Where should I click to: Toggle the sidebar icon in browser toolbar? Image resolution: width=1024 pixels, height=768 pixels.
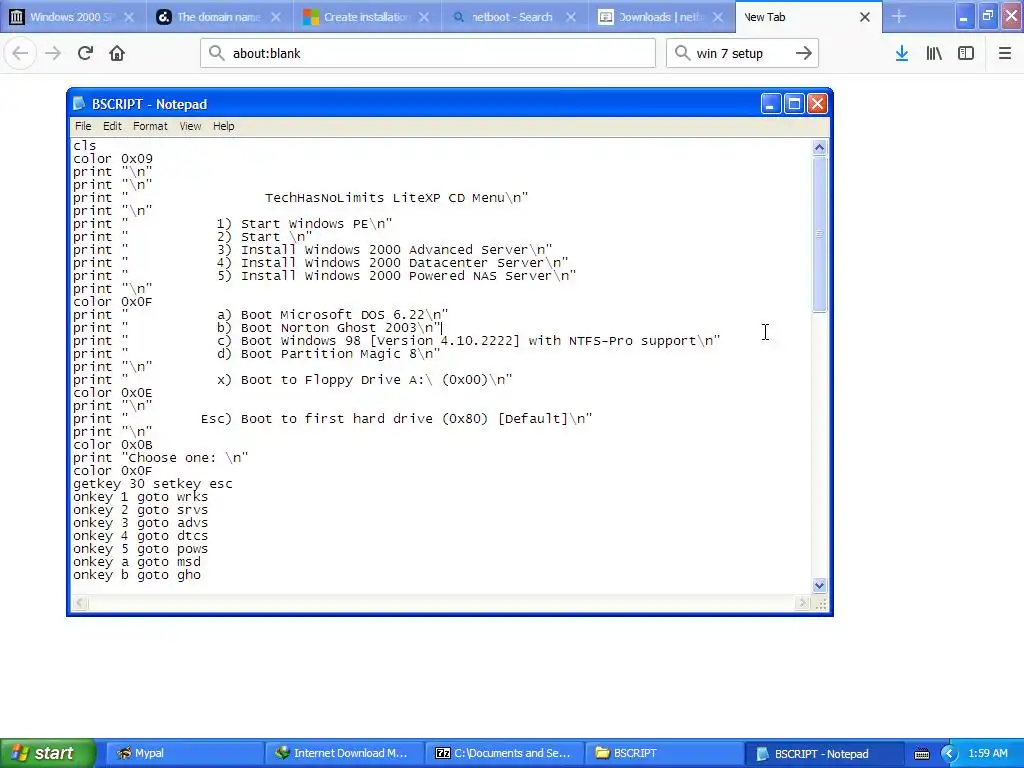pos(966,53)
